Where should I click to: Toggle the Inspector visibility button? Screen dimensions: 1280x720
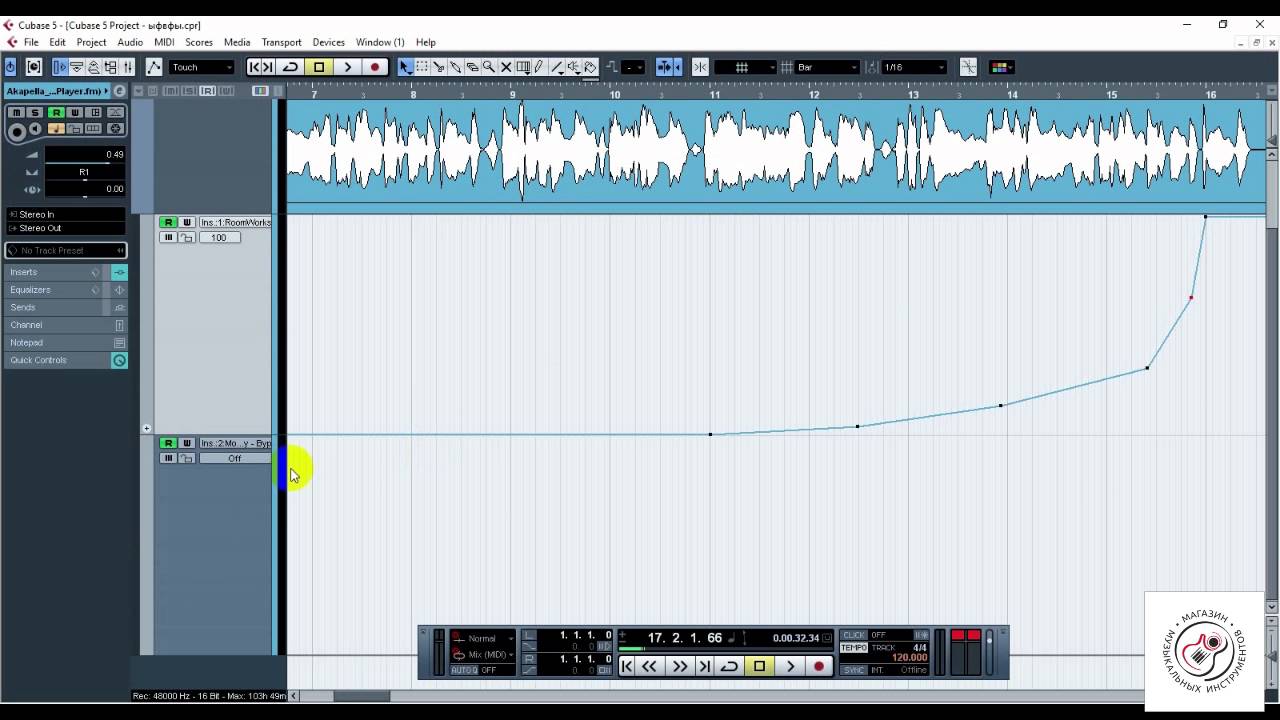click(x=60, y=67)
